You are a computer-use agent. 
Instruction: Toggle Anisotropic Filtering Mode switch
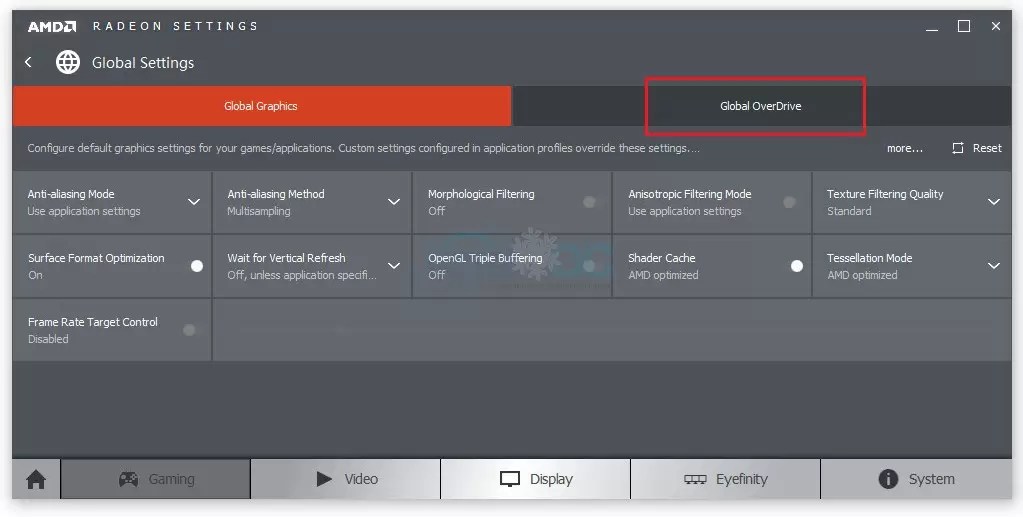(x=789, y=202)
